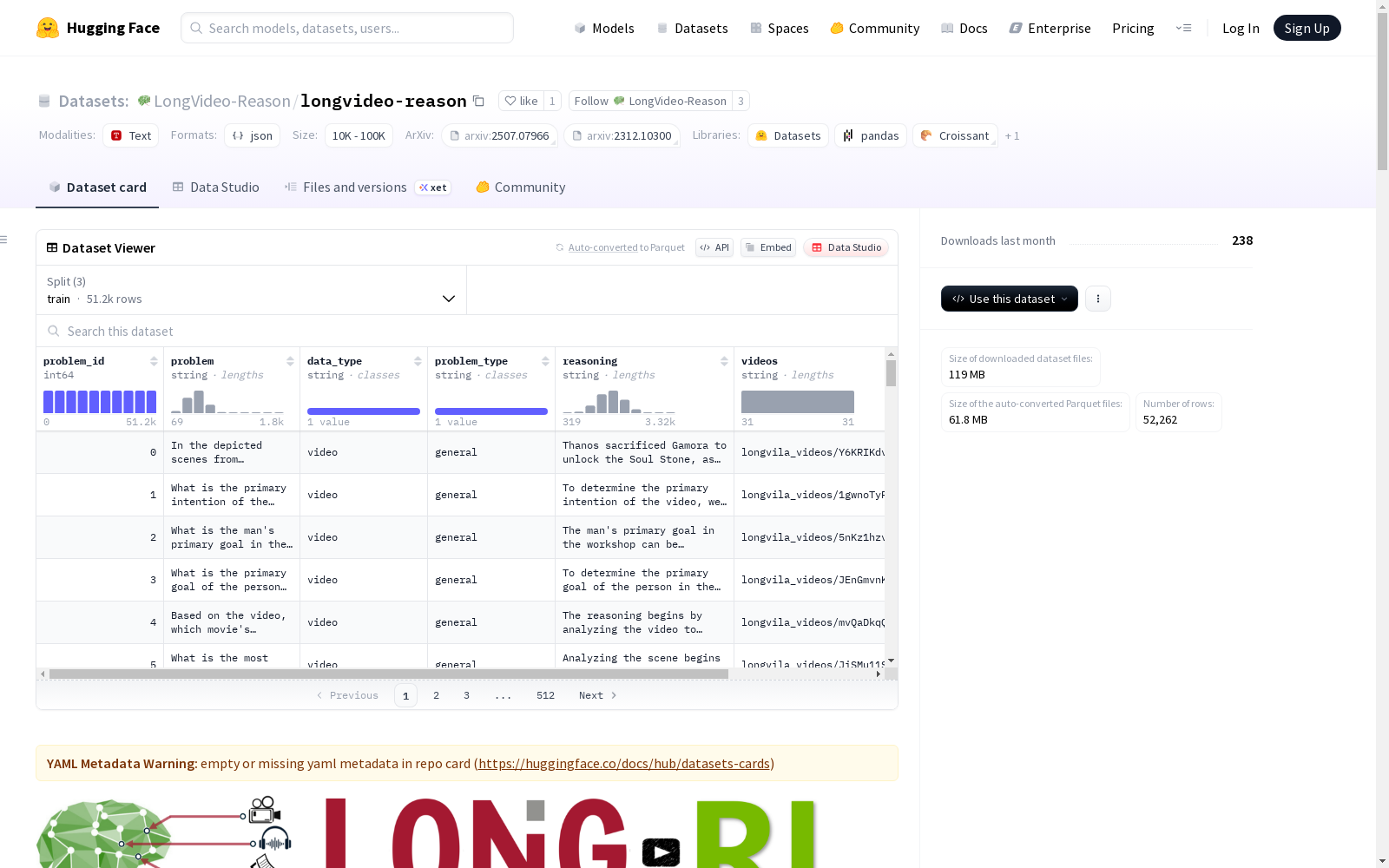
Task: Sort the problem_id column
Action: [154, 361]
